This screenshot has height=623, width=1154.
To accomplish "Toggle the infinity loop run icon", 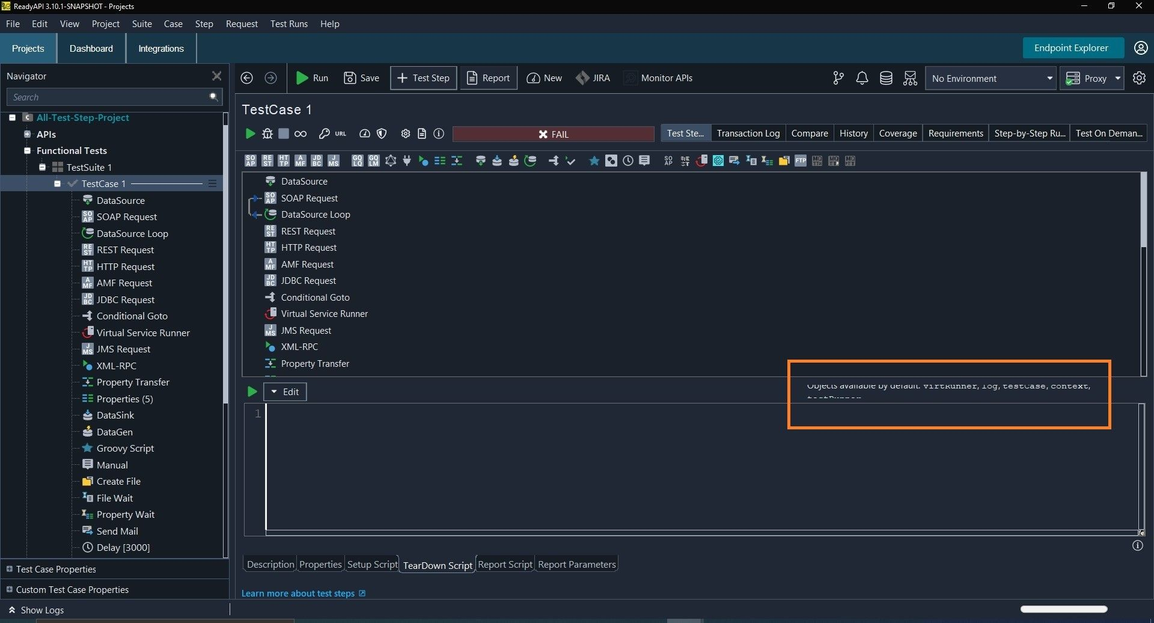I will click(300, 134).
